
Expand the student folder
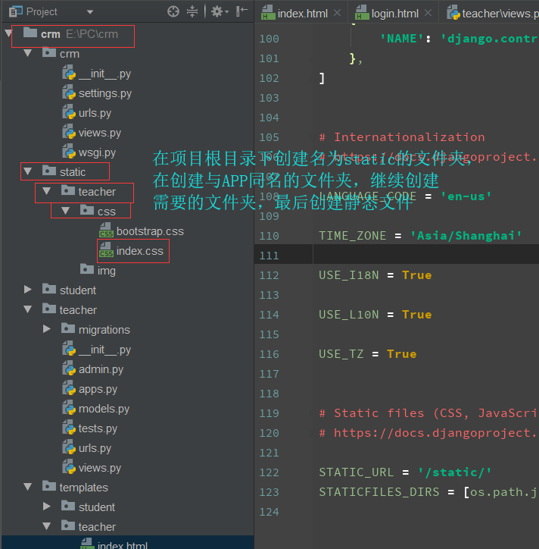tap(28, 290)
